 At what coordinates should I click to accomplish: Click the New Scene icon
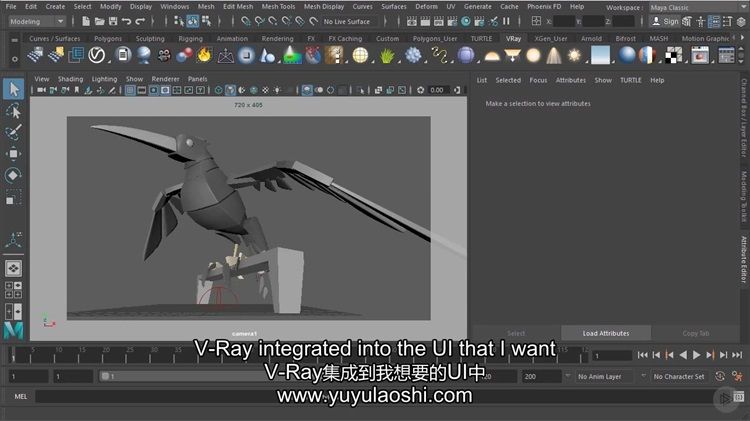(x=86, y=21)
